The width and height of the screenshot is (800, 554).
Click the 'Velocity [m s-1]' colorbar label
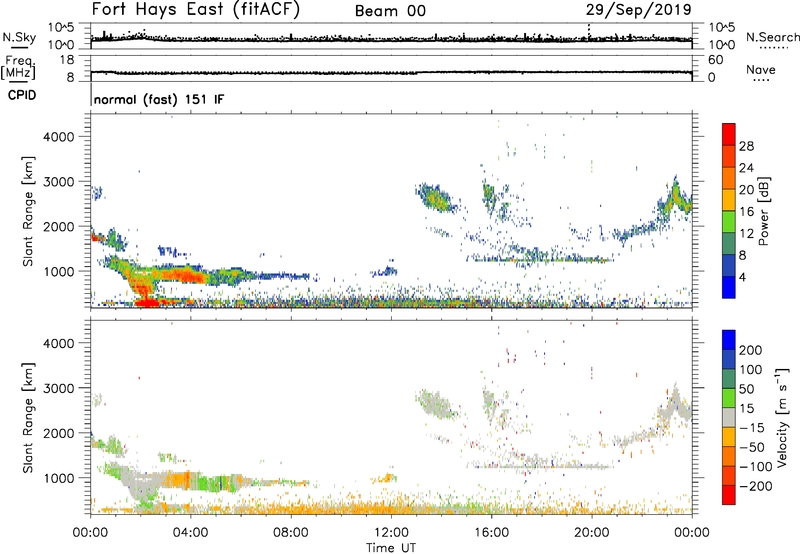coord(782,417)
